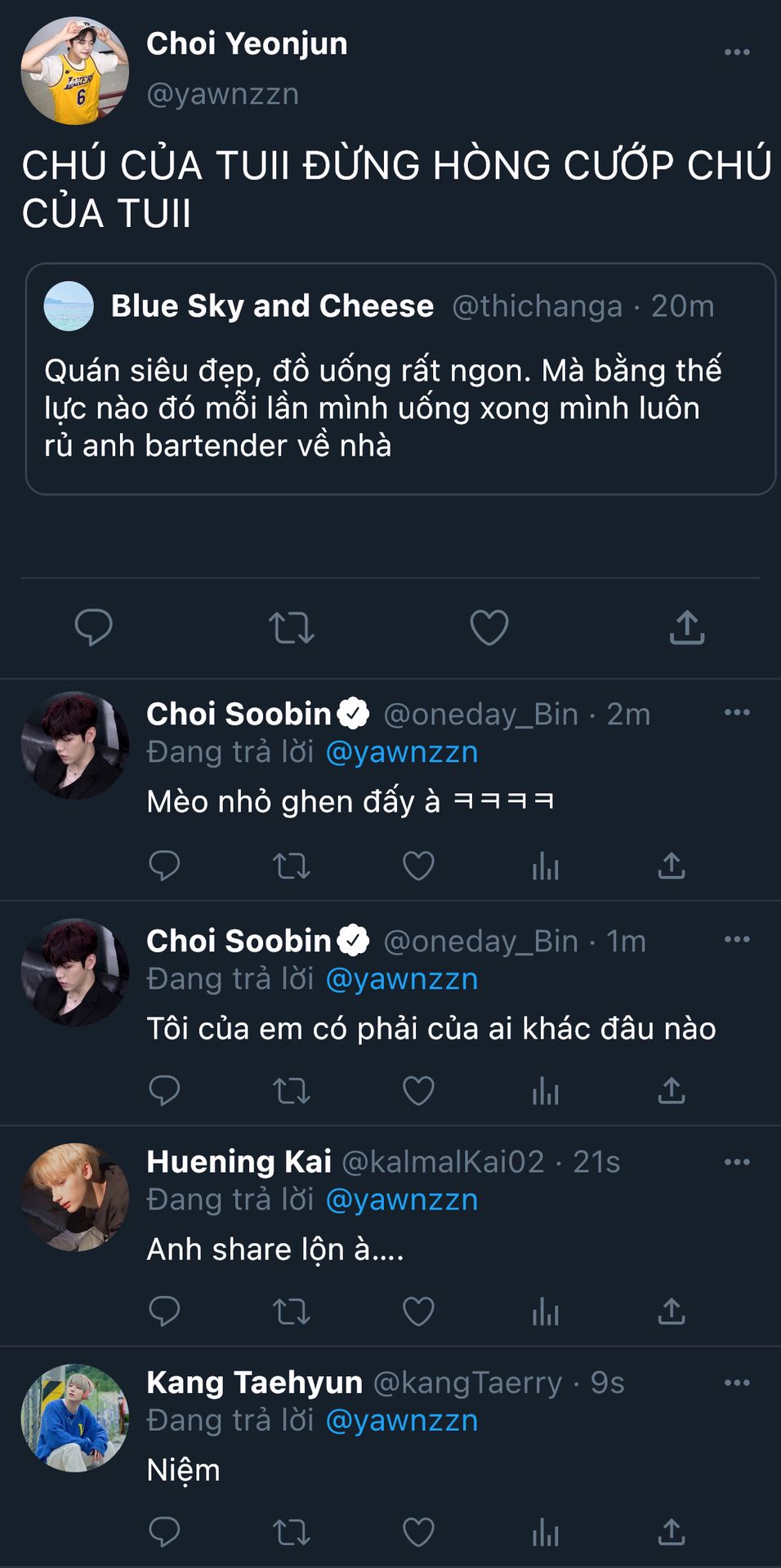Like Choi Yeonjun's main tweet
This screenshot has width=781, height=1568.
(489, 627)
